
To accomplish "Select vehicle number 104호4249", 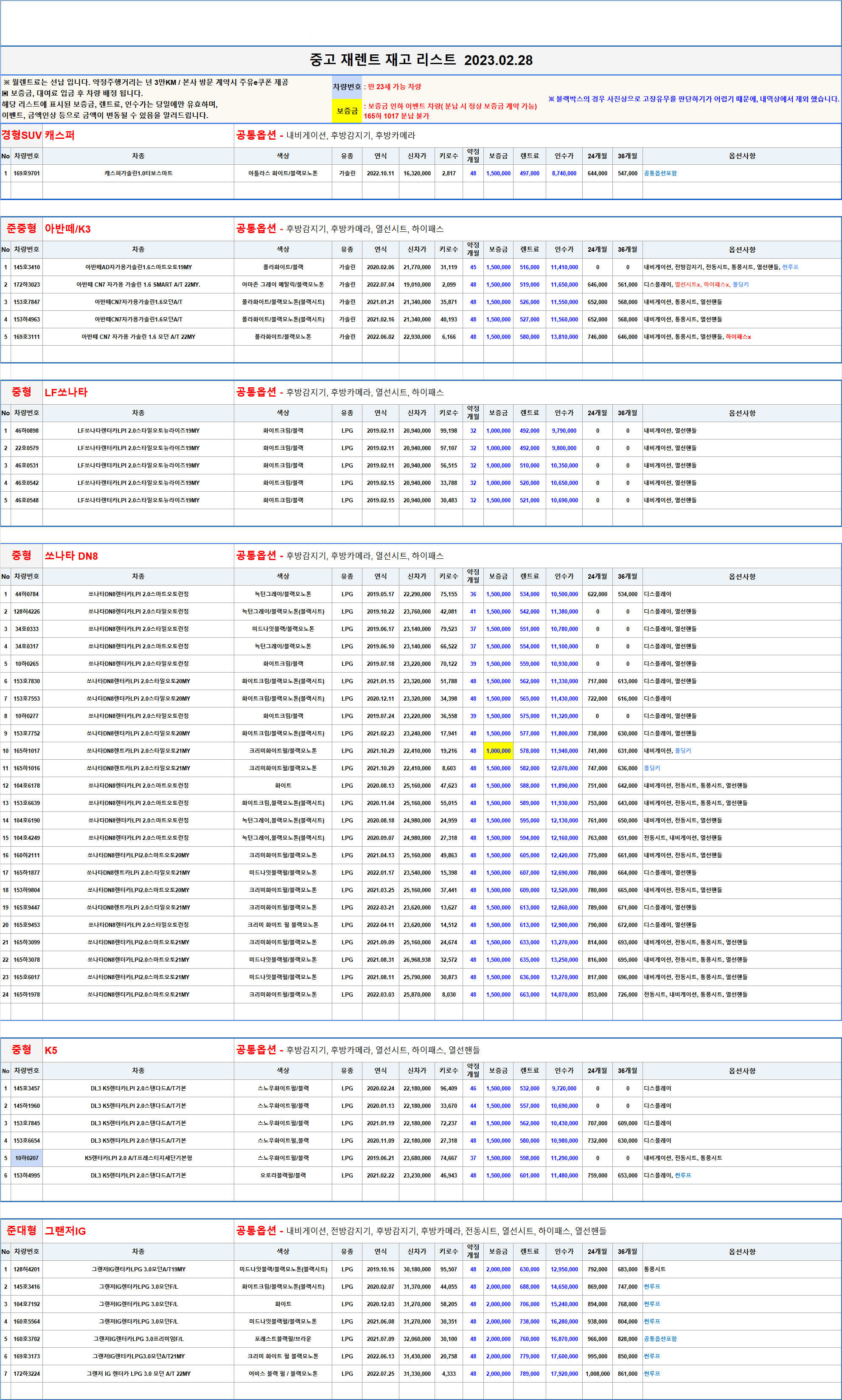I will (x=27, y=838).
